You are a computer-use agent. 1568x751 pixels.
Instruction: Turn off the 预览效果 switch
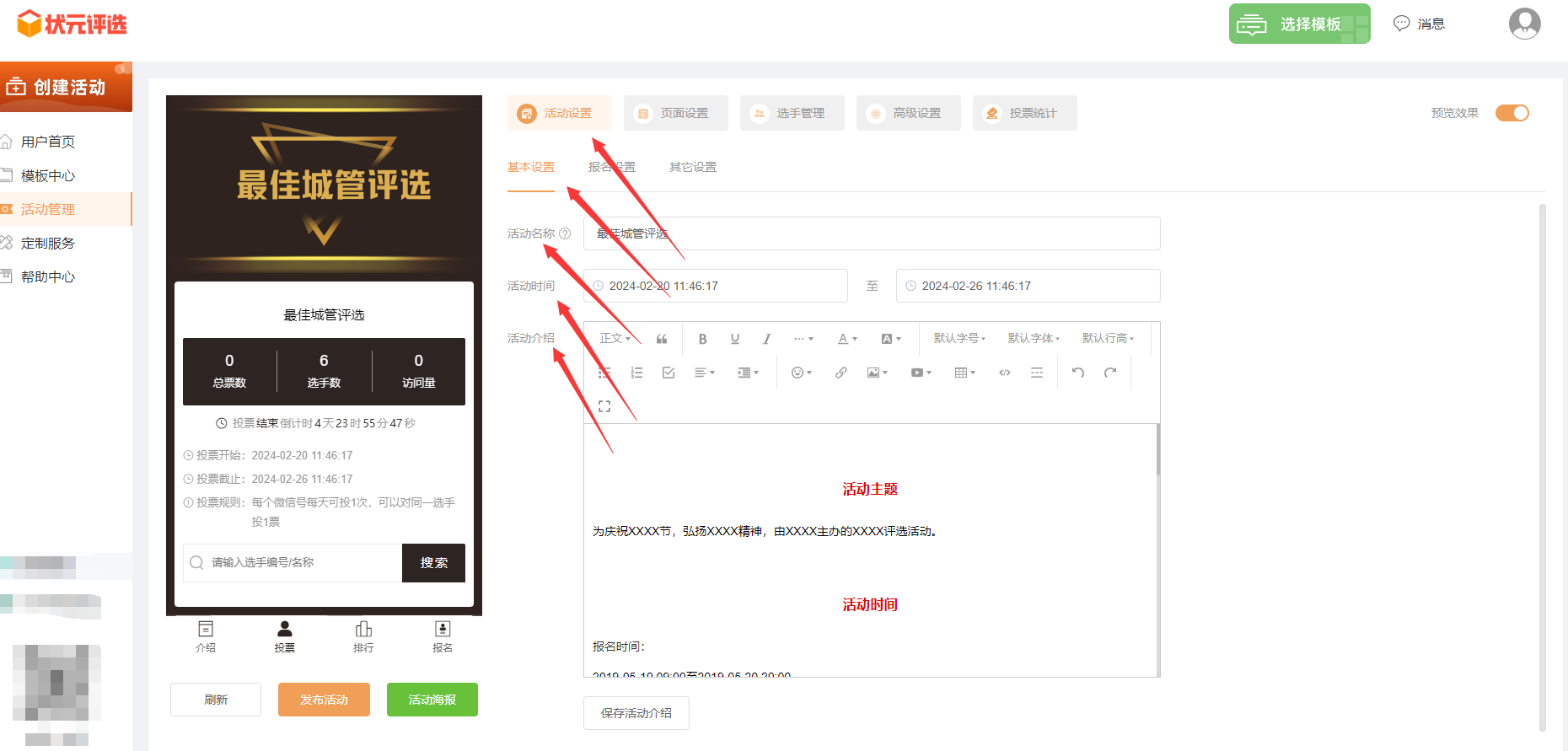pyautogui.click(x=1512, y=113)
